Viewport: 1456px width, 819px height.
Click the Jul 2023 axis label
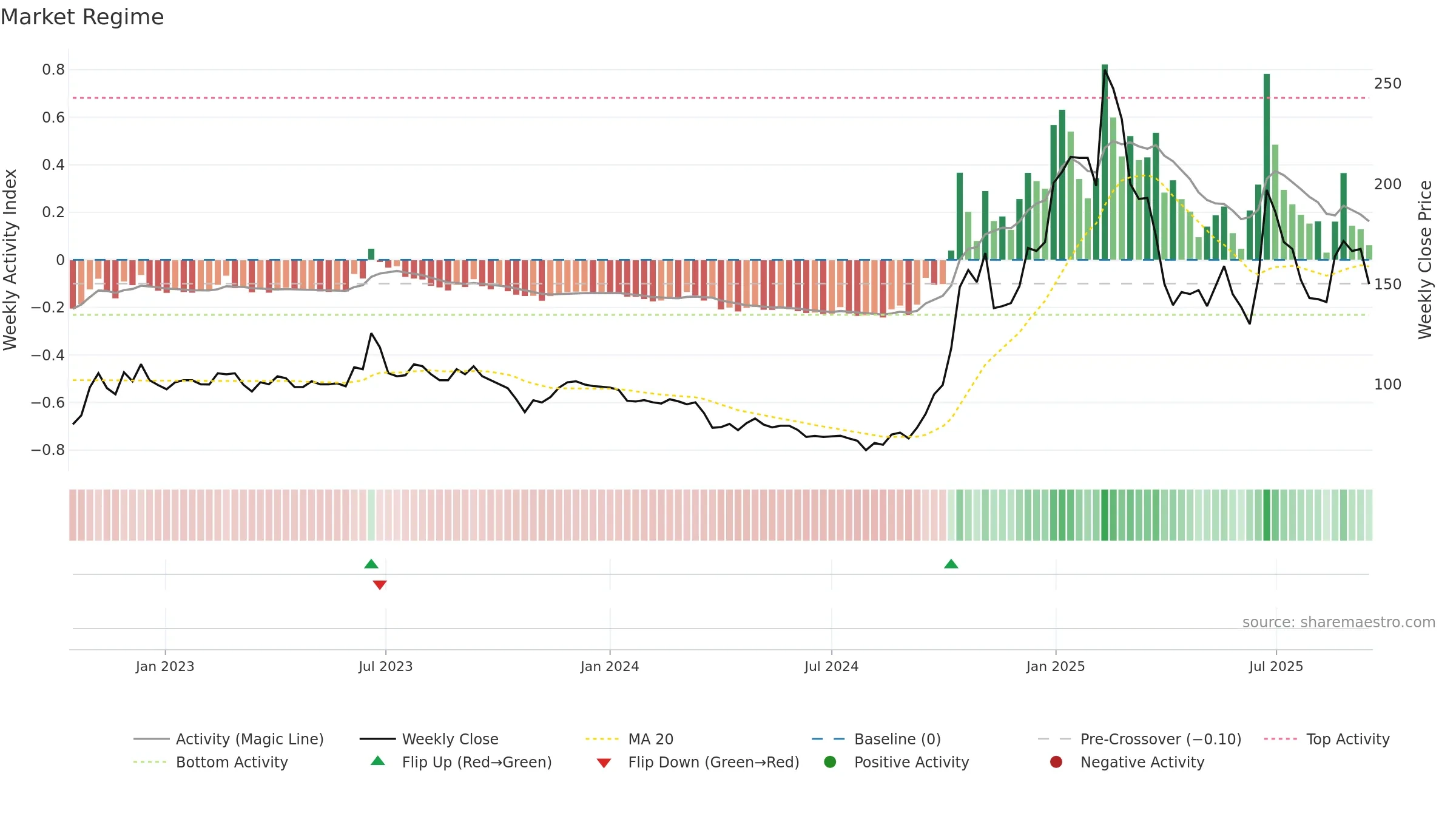click(x=385, y=666)
